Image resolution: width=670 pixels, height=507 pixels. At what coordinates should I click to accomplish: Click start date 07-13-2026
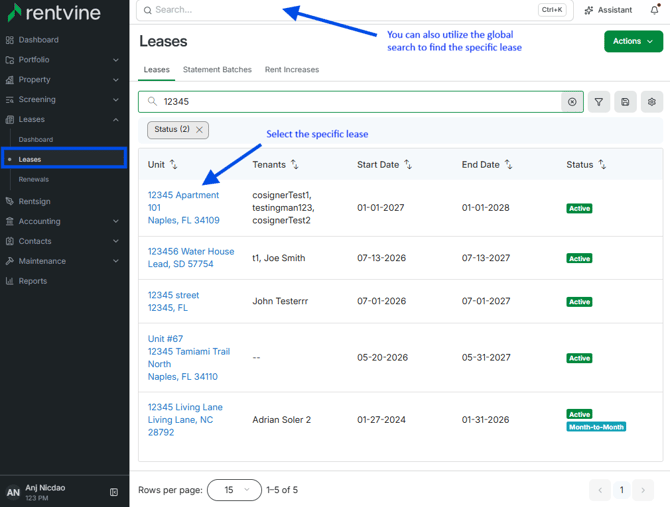382,258
